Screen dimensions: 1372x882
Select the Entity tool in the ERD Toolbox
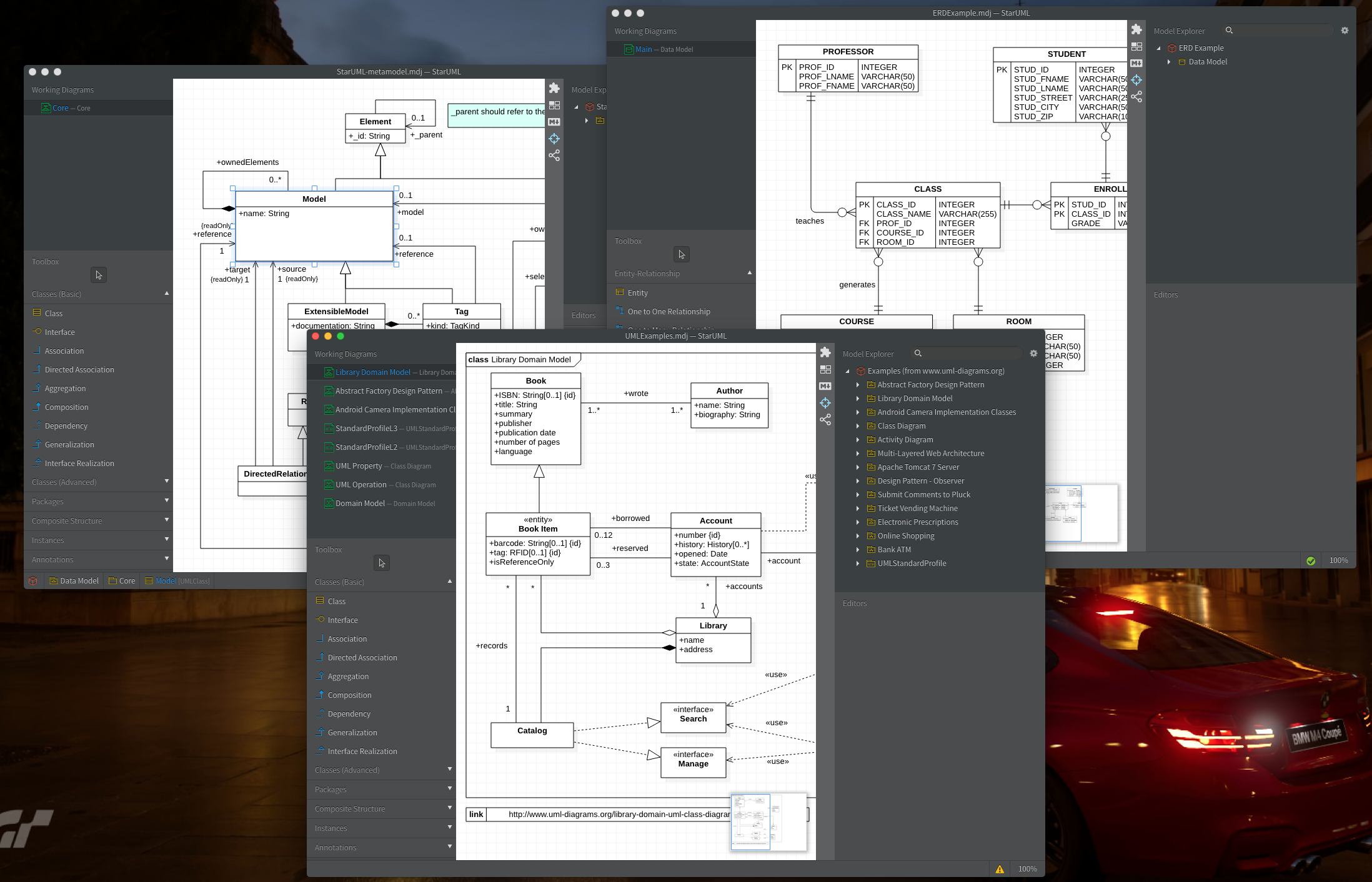coord(638,292)
